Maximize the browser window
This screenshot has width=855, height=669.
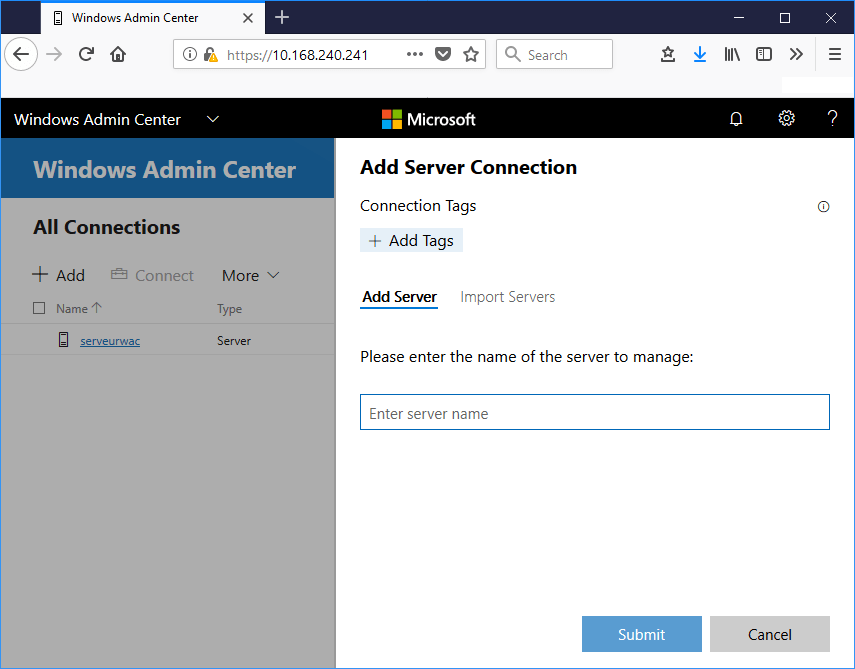click(x=785, y=17)
